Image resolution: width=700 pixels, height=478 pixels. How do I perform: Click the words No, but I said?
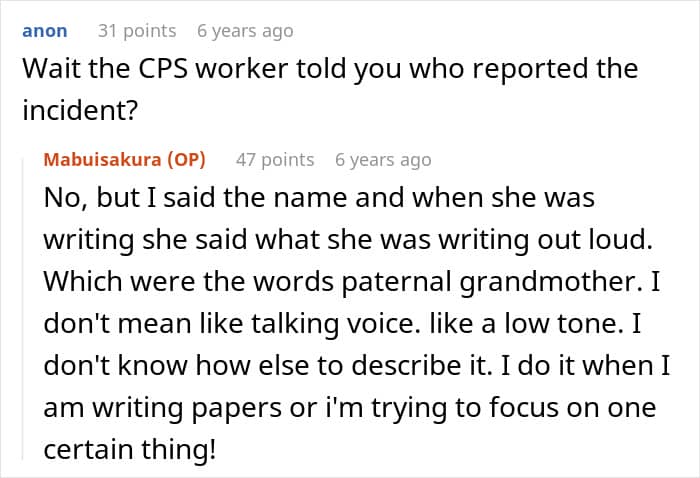click(x=129, y=197)
